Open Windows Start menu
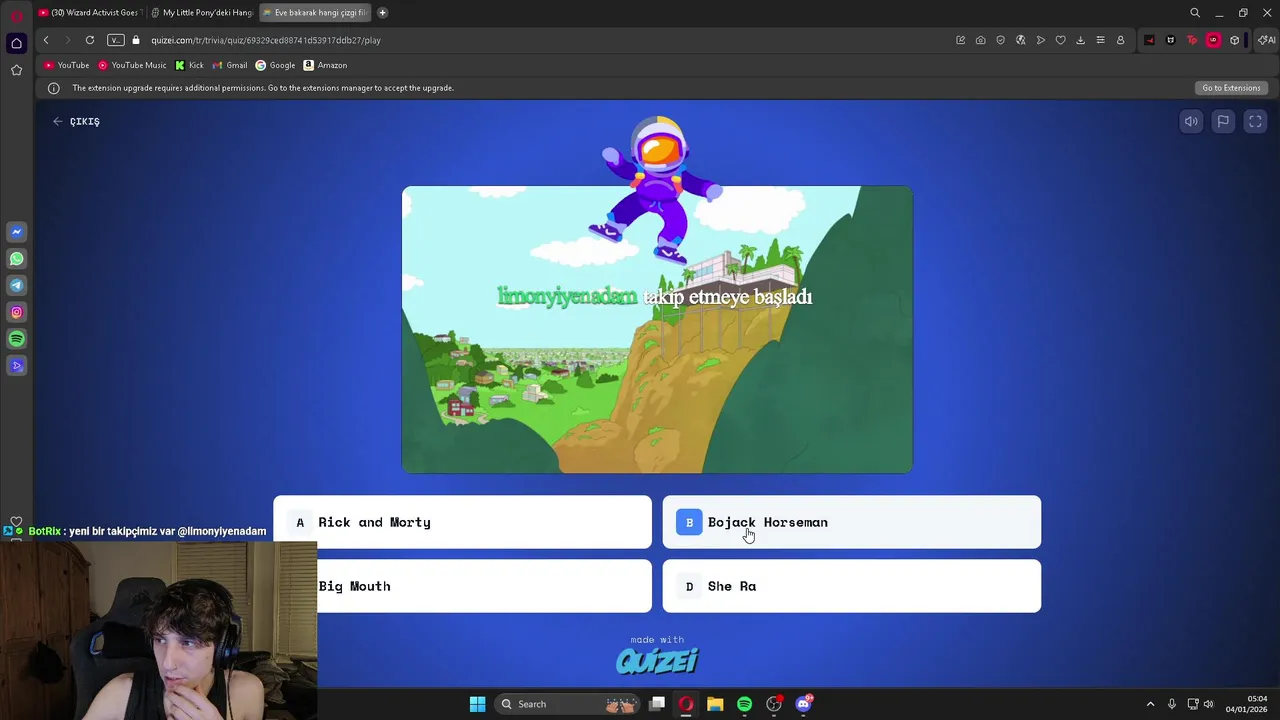 click(x=477, y=704)
